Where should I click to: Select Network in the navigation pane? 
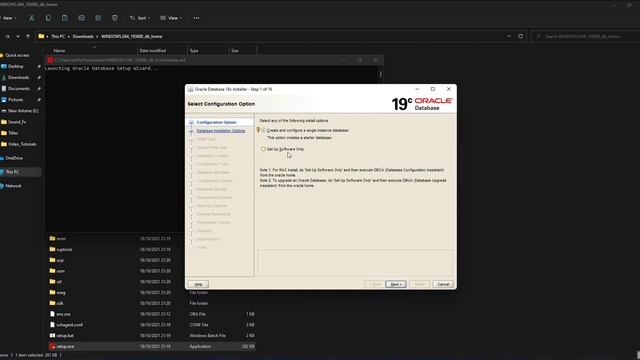[x=13, y=186]
